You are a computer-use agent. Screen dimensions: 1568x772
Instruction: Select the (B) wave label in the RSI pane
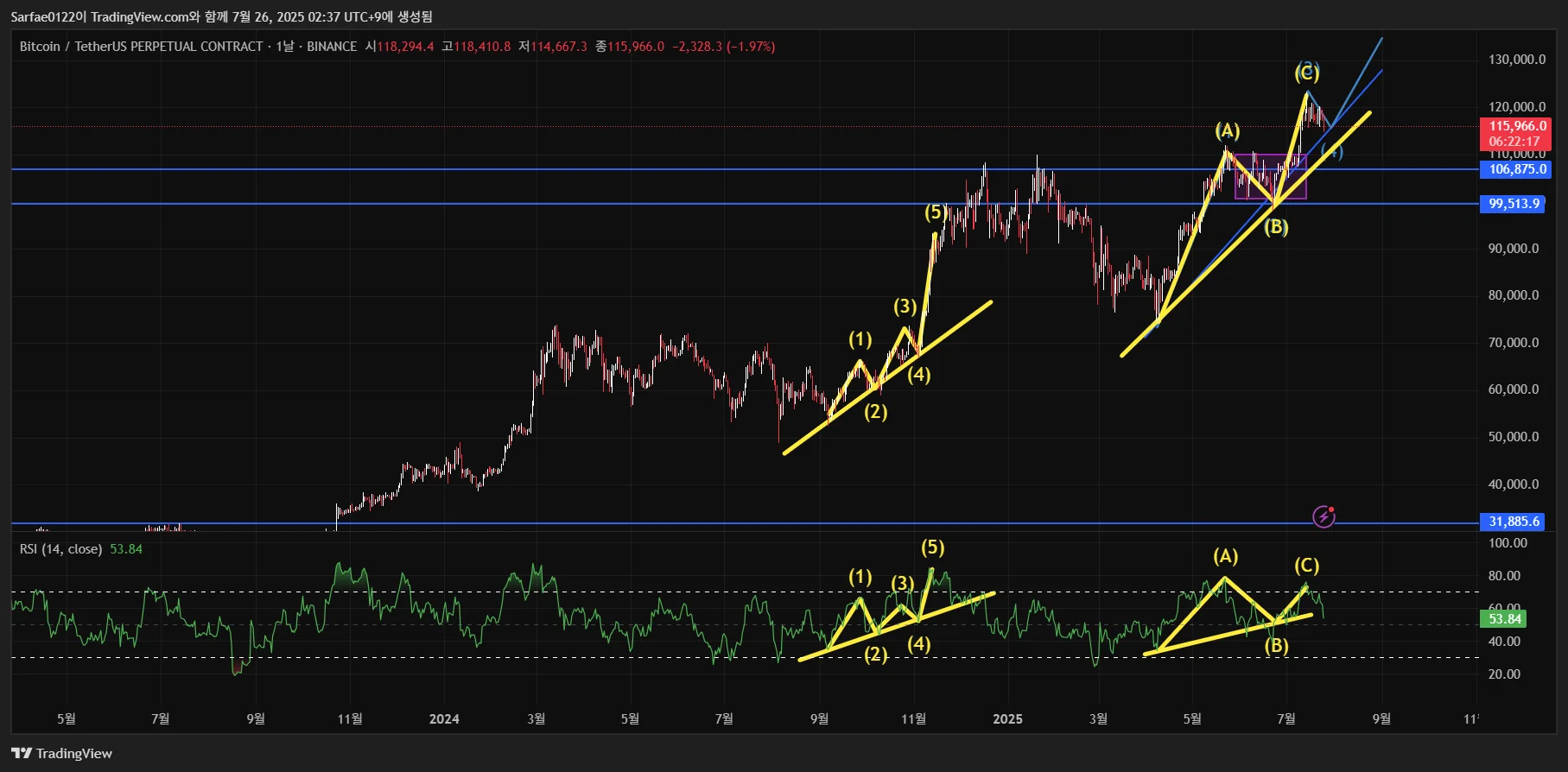[1276, 646]
